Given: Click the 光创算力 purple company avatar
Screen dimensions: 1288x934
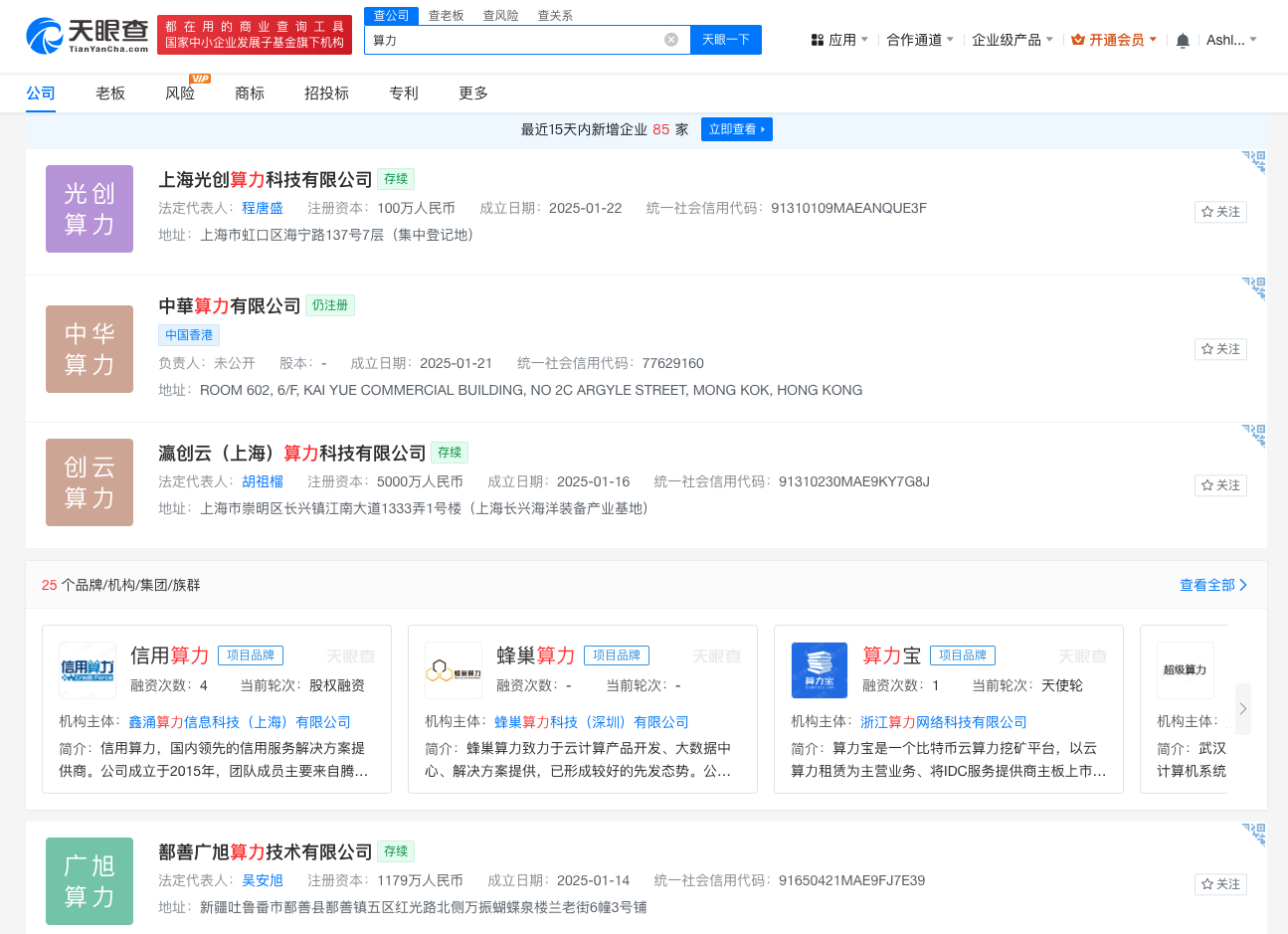Looking at the screenshot, I should [90, 209].
